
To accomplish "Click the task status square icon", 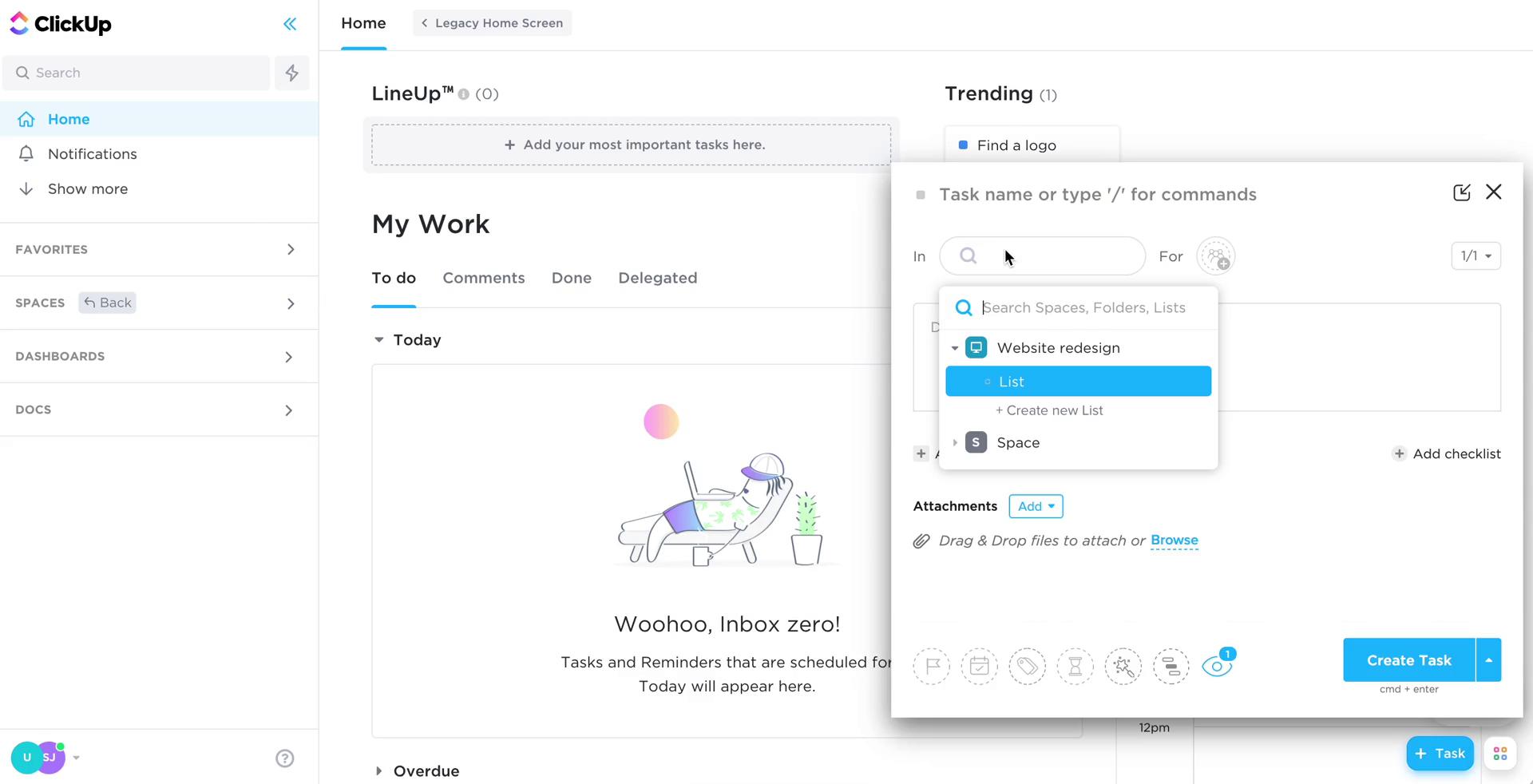I will (921, 195).
